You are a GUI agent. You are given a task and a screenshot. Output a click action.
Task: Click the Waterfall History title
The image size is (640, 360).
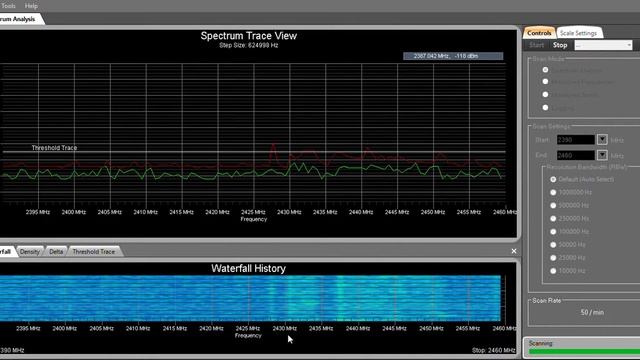[x=248, y=268]
